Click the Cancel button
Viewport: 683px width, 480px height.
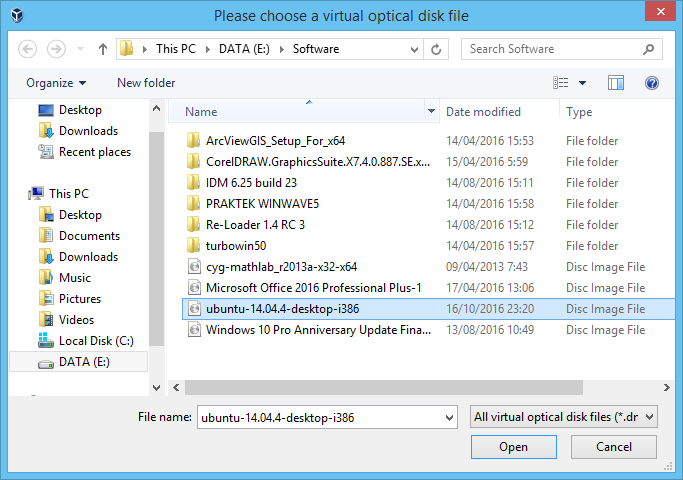coord(614,447)
